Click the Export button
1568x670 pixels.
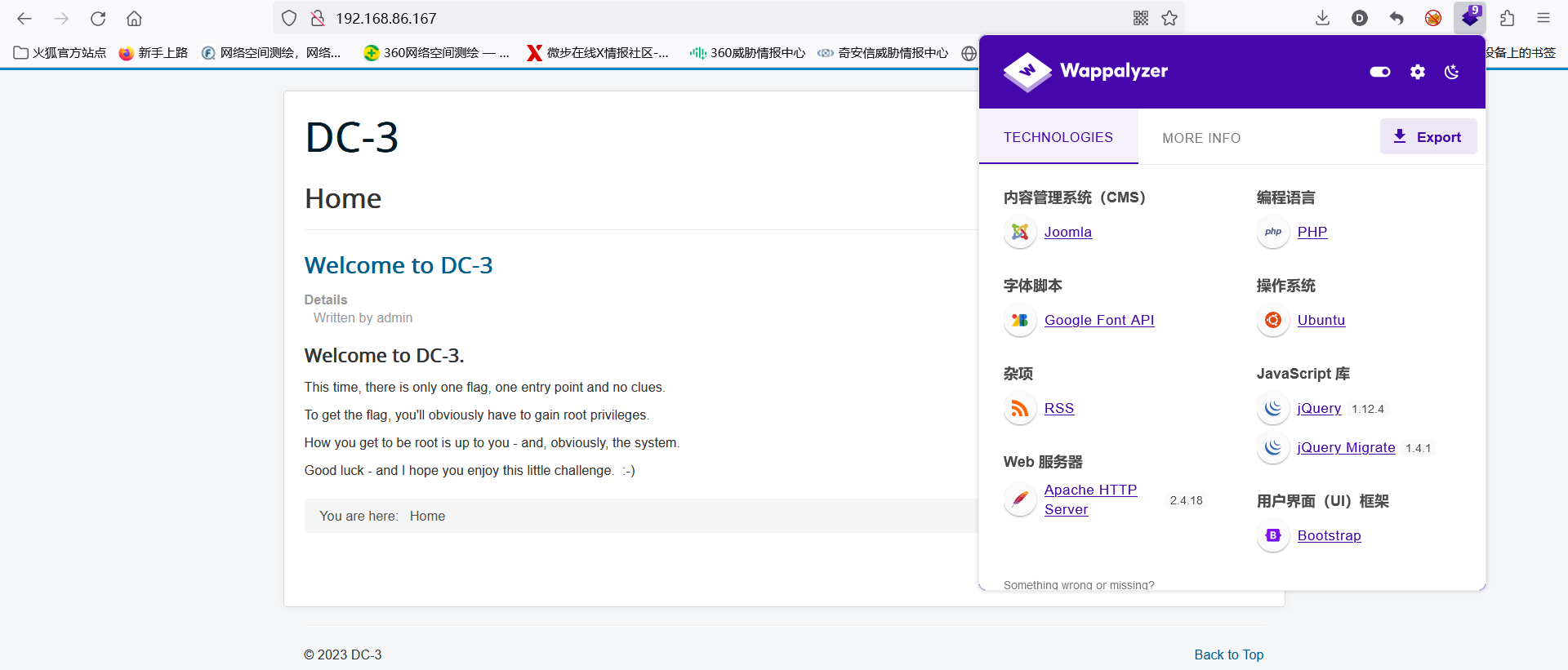point(1428,136)
